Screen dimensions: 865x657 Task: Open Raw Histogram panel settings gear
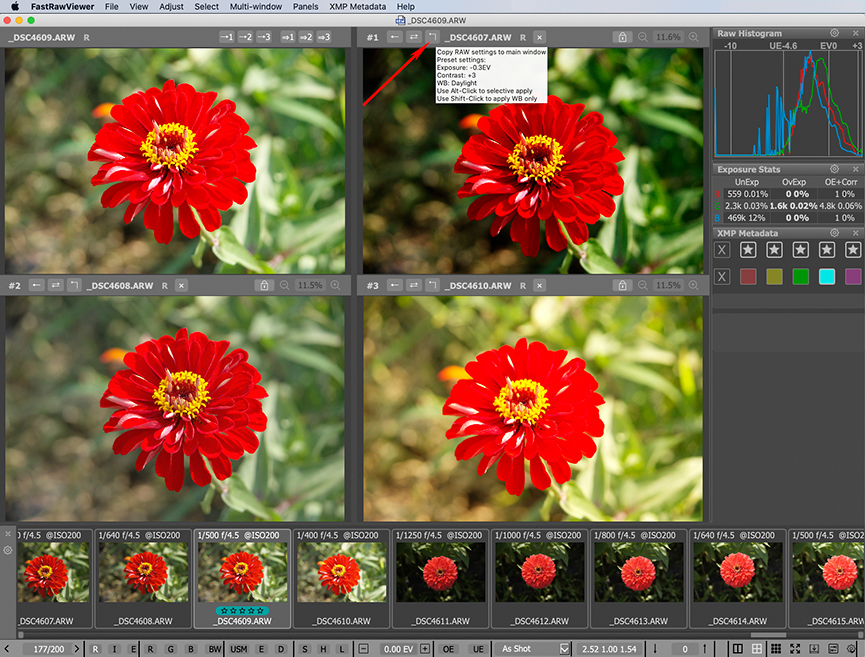click(x=835, y=33)
